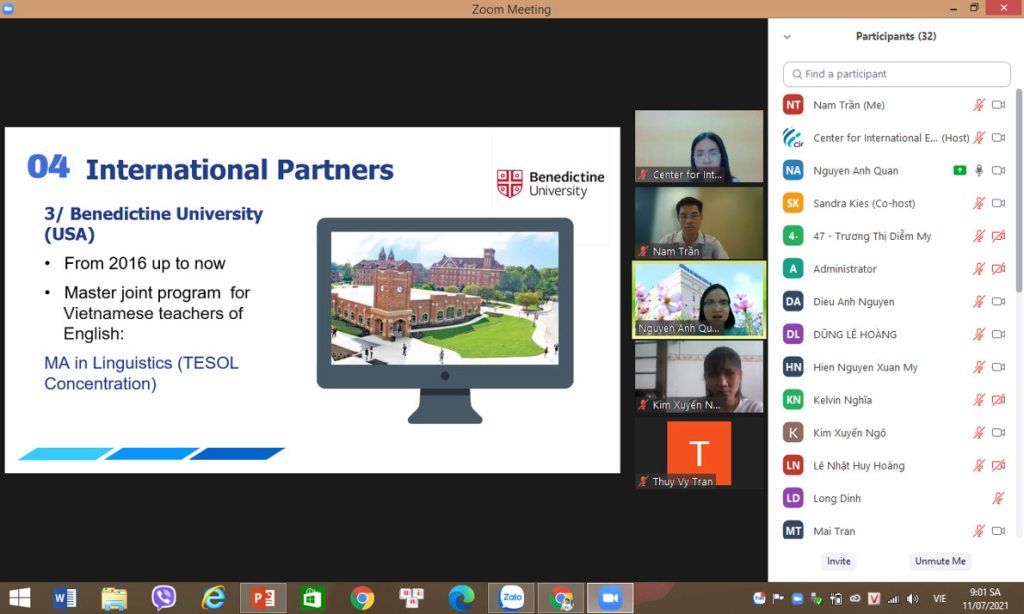Image resolution: width=1024 pixels, height=614 pixels.
Task: Click Nam Trần's camera icon in list
Action: click(x=998, y=105)
